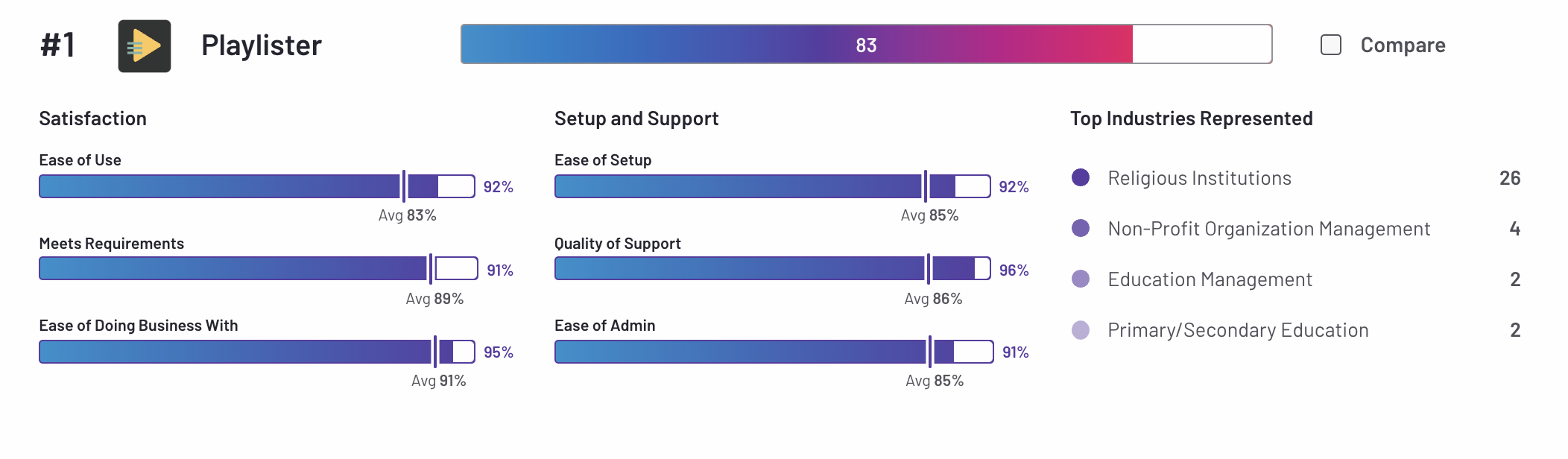The image size is (1568, 459).
Task: Click the Primary/Secondary Education legend dot
Action: point(1081,329)
